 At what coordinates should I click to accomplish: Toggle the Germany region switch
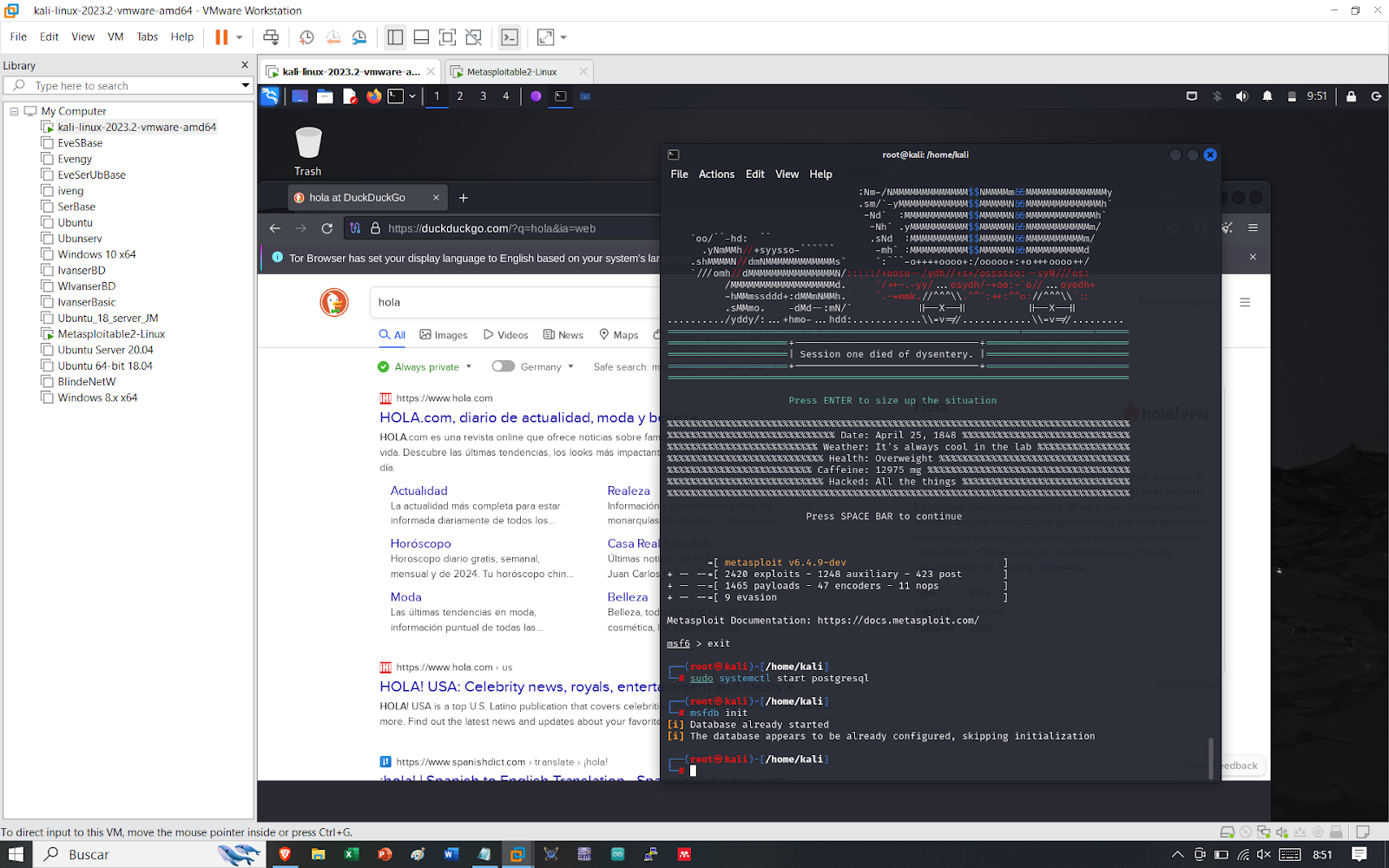point(504,366)
